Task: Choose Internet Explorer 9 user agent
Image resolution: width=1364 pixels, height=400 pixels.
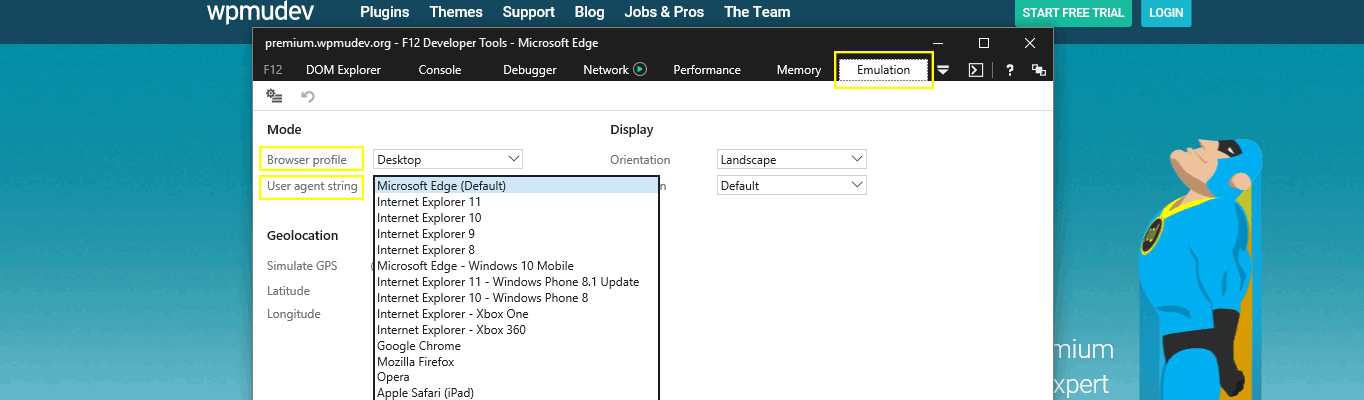Action: 516,234
